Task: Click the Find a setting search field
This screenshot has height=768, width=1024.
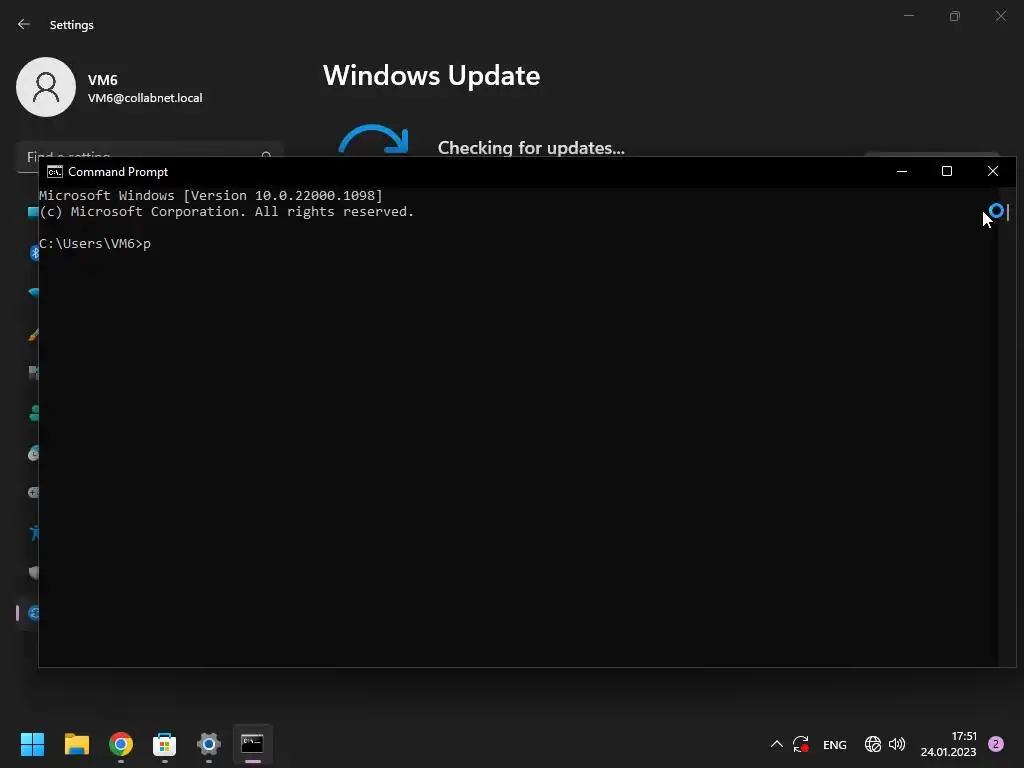Action: tap(150, 150)
